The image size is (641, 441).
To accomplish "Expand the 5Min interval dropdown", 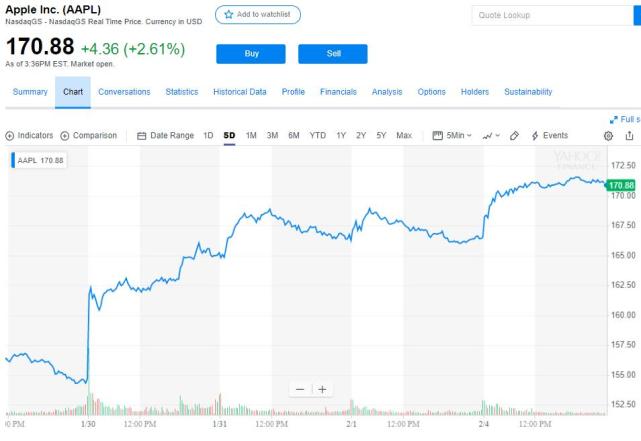I will point(452,136).
